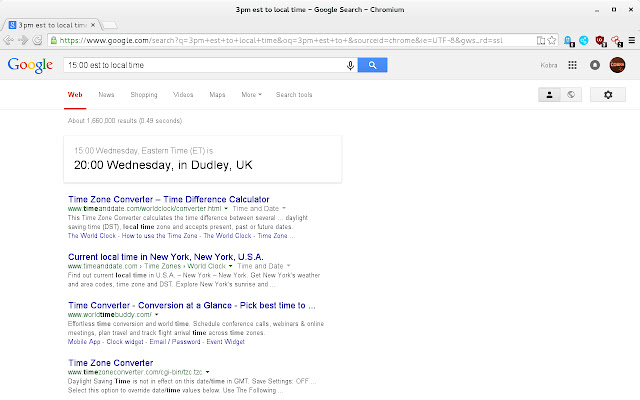Image resolution: width=640 pixels, height=400 pixels.
Task: Click the browser back arrow
Action: (8, 40)
